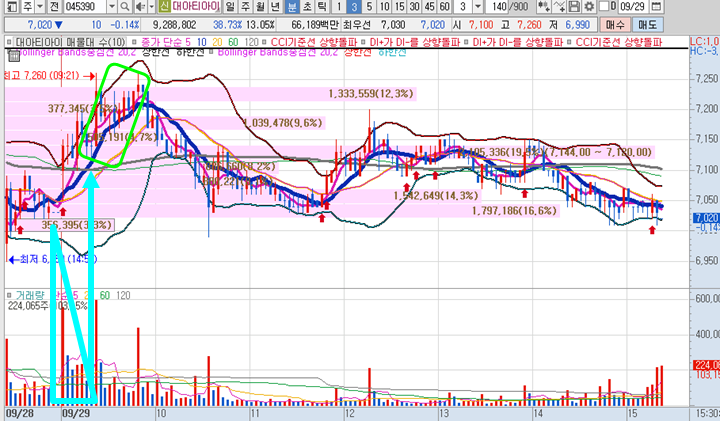
Task: Expand the interval value 3 dropdown
Action: click(x=478, y=6)
